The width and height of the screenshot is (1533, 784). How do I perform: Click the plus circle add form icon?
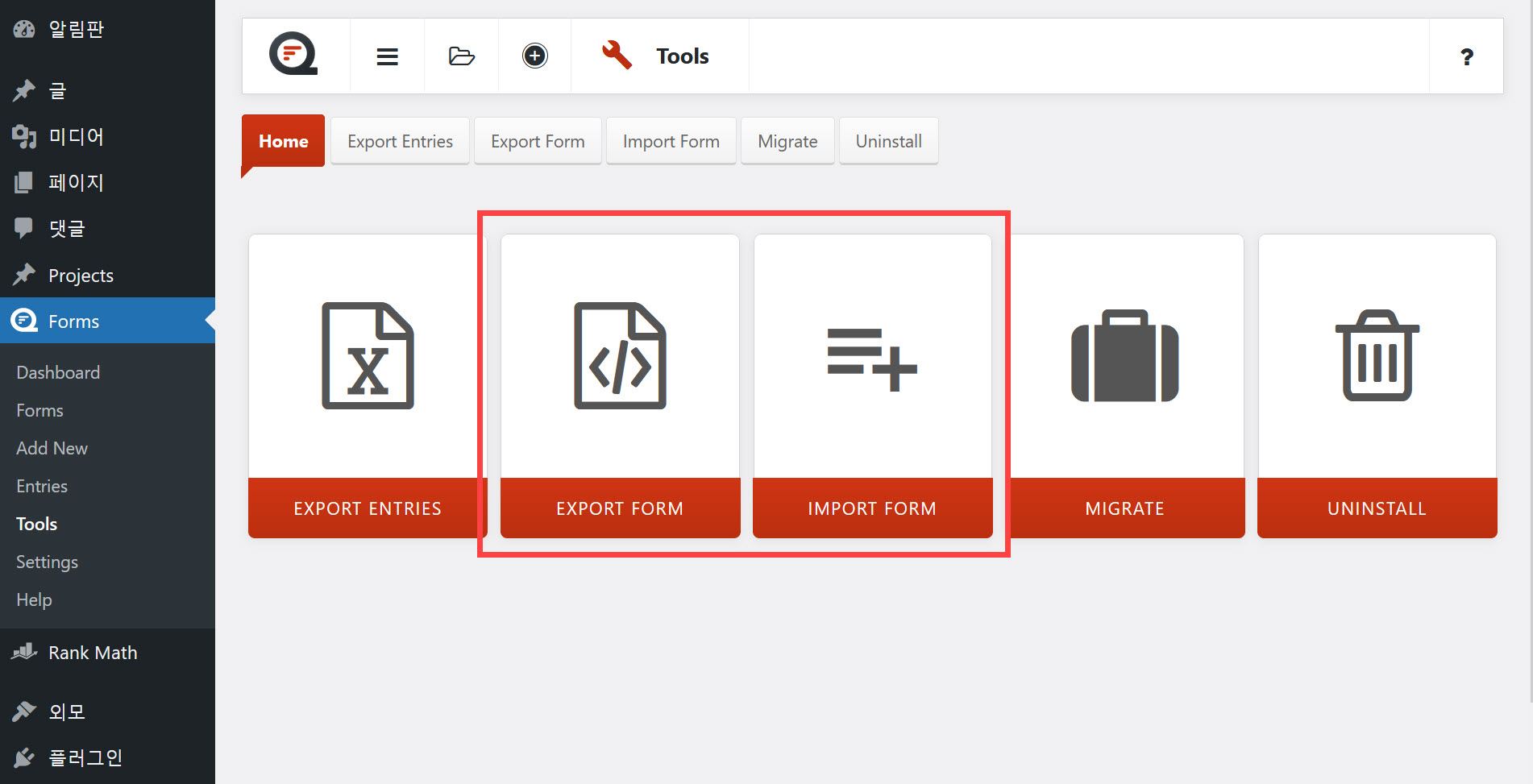(x=535, y=56)
